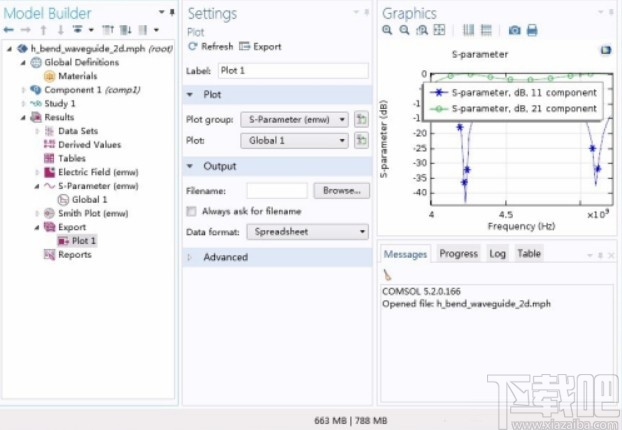Viewport: 622px width, 430px height.
Task: Open the Data format dropdown
Action: [307, 232]
